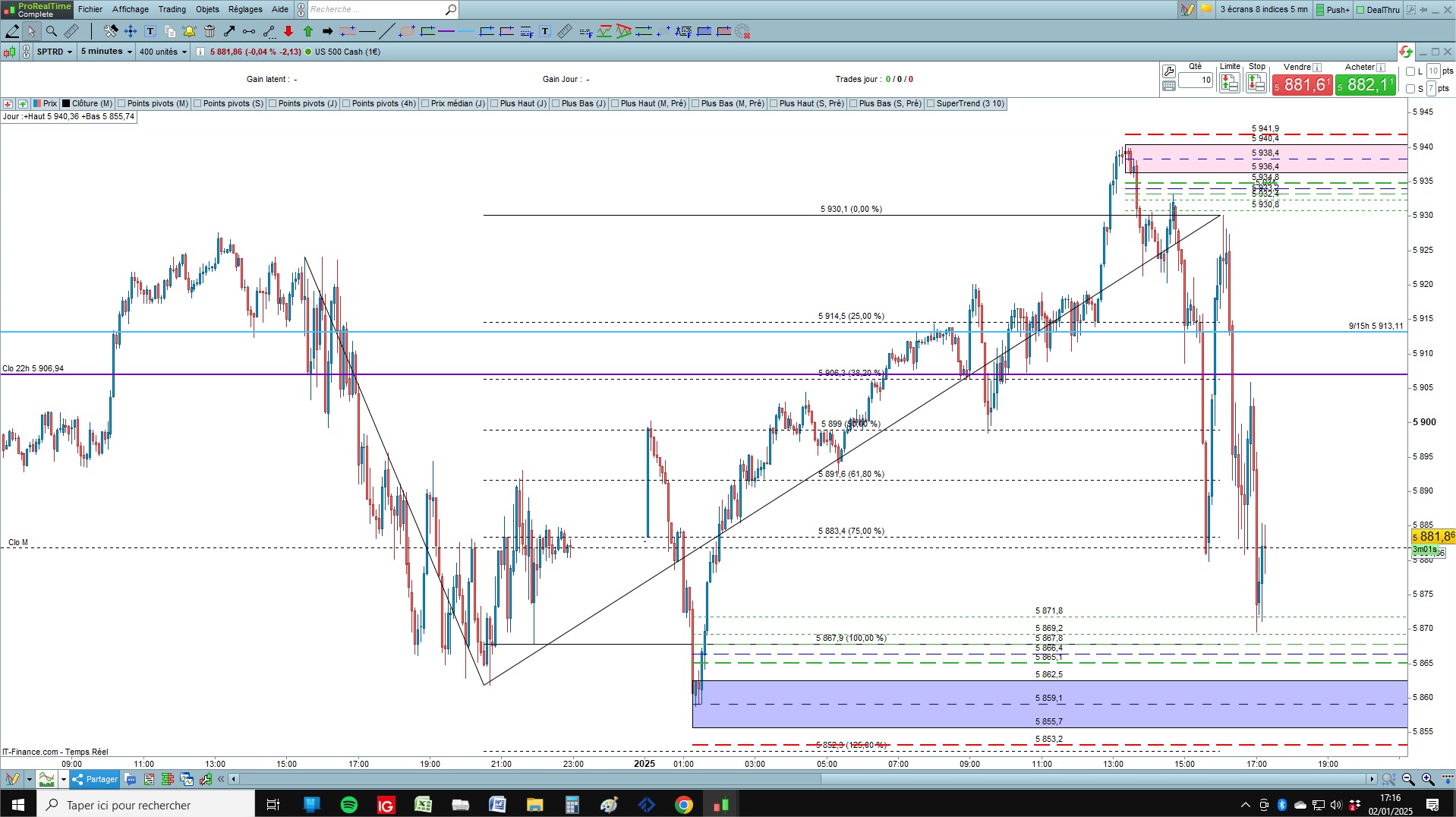This screenshot has width=1456, height=817.
Task: Click the Stop order icon
Action: tap(1256, 83)
